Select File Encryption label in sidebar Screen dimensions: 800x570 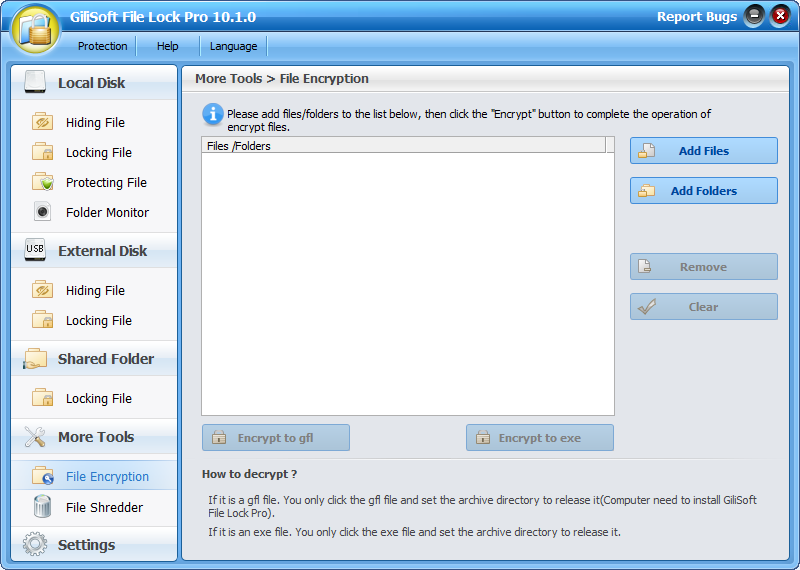tap(107, 477)
